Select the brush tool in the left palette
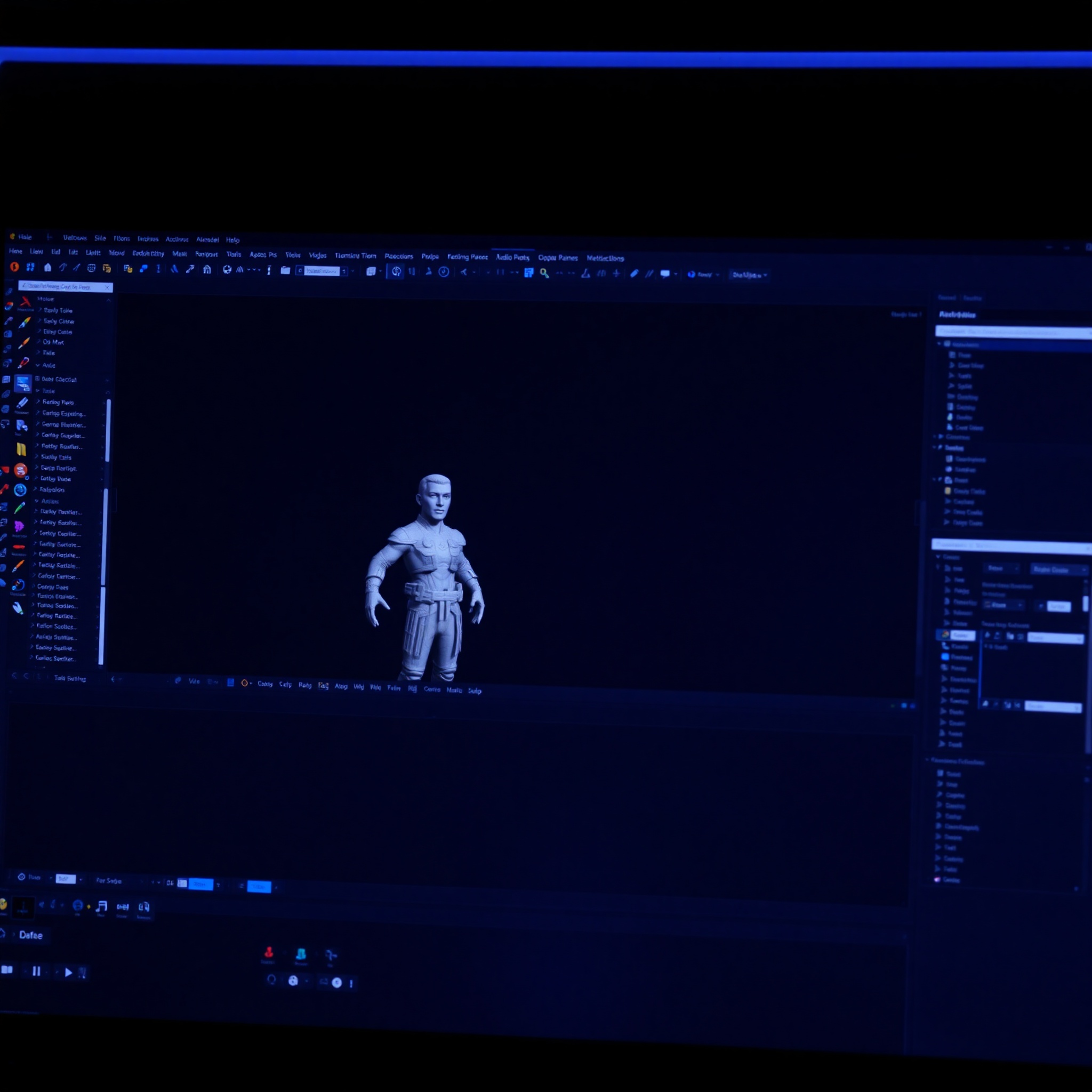1092x1092 pixels. pyautogui.click(x=23, y=322)
